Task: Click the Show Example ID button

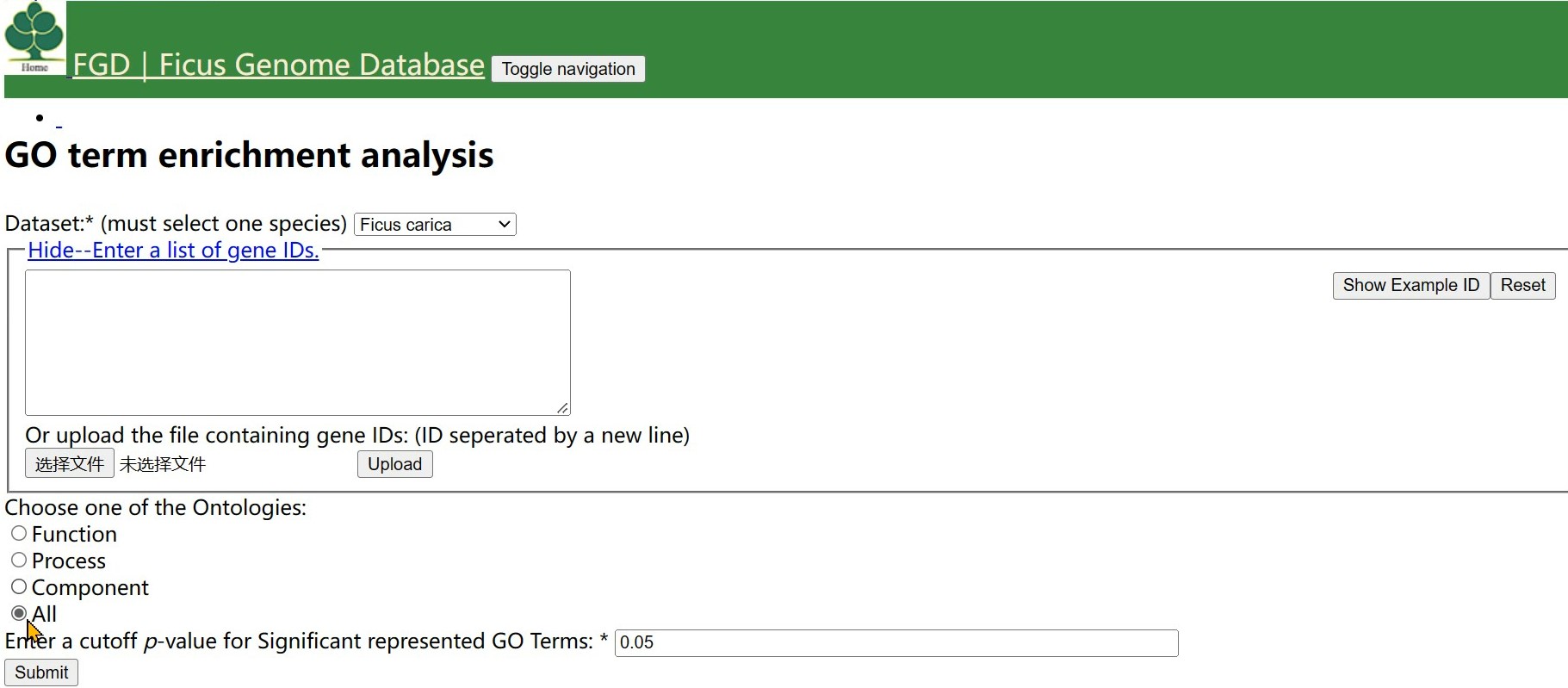Action: coord(1410,286)
